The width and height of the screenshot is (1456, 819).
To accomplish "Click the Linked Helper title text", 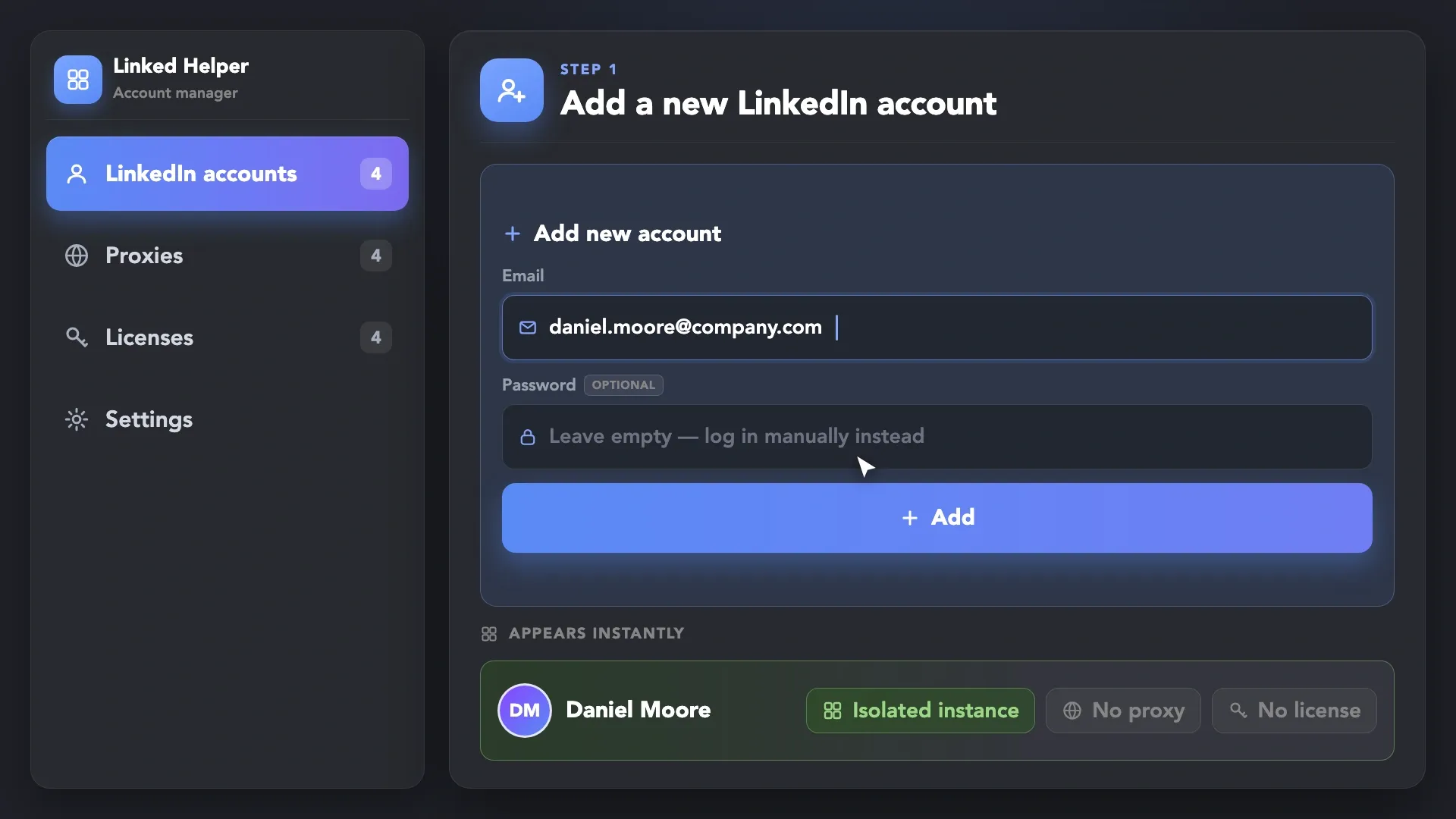I will click(180, 66).
